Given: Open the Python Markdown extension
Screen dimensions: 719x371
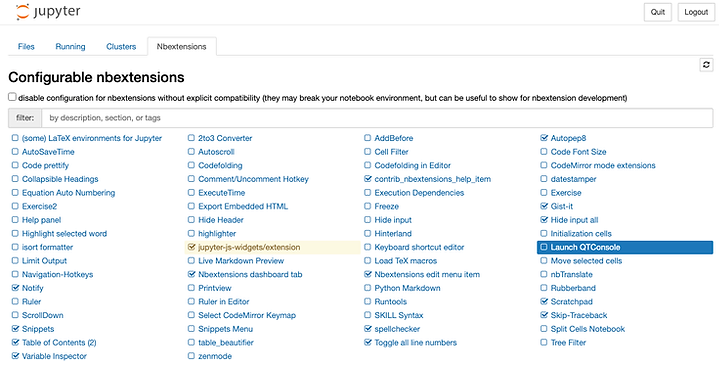Looking at the screenshot, I should tap(407, 288).
